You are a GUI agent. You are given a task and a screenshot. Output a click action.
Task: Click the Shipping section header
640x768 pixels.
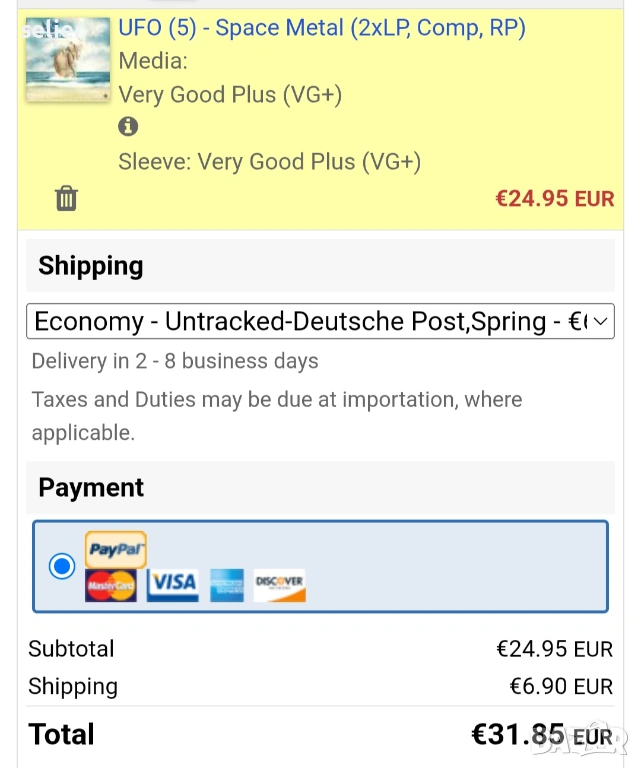pos(91,266)
